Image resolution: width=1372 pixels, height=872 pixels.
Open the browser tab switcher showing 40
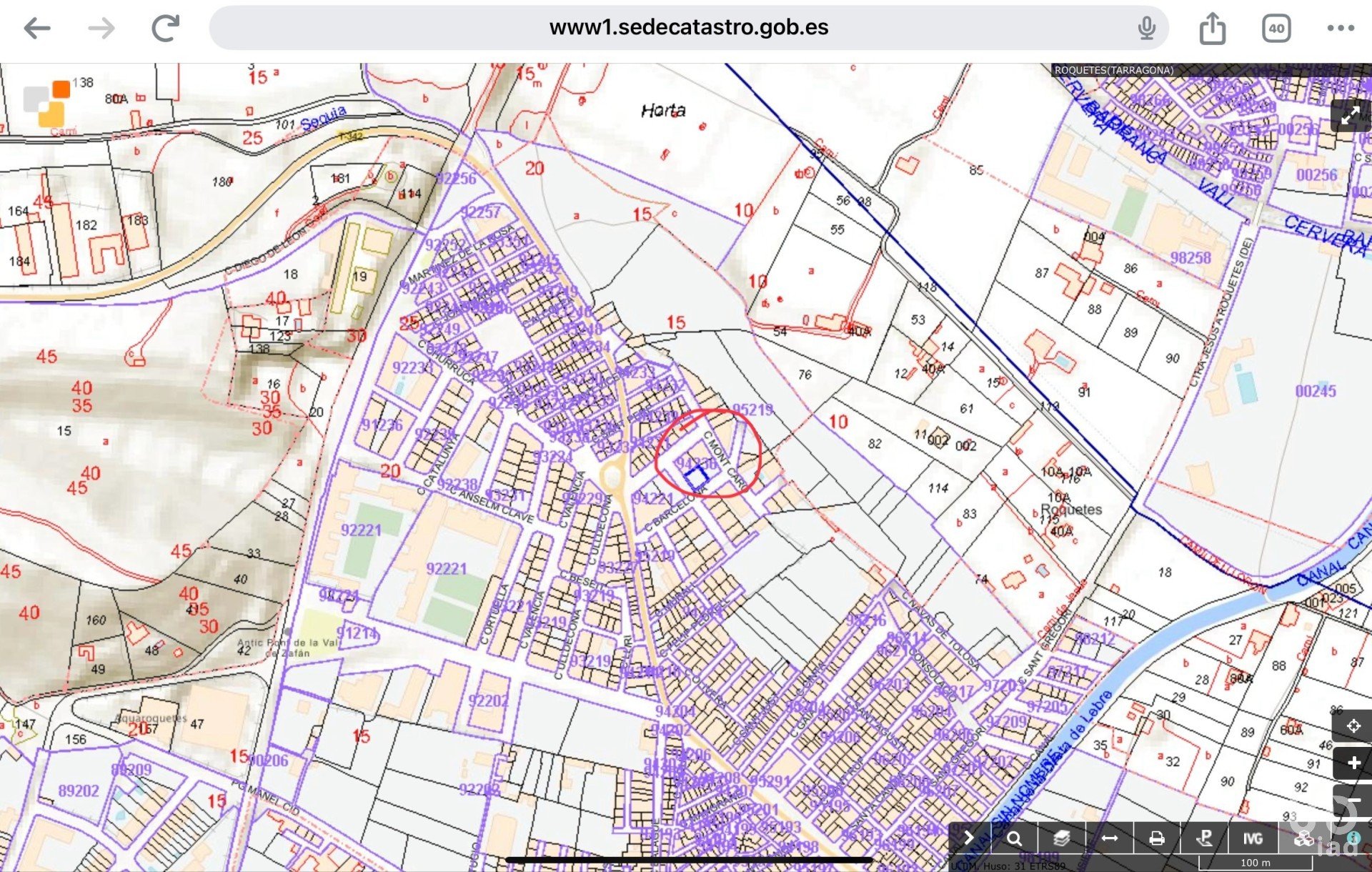point(1276,29)
